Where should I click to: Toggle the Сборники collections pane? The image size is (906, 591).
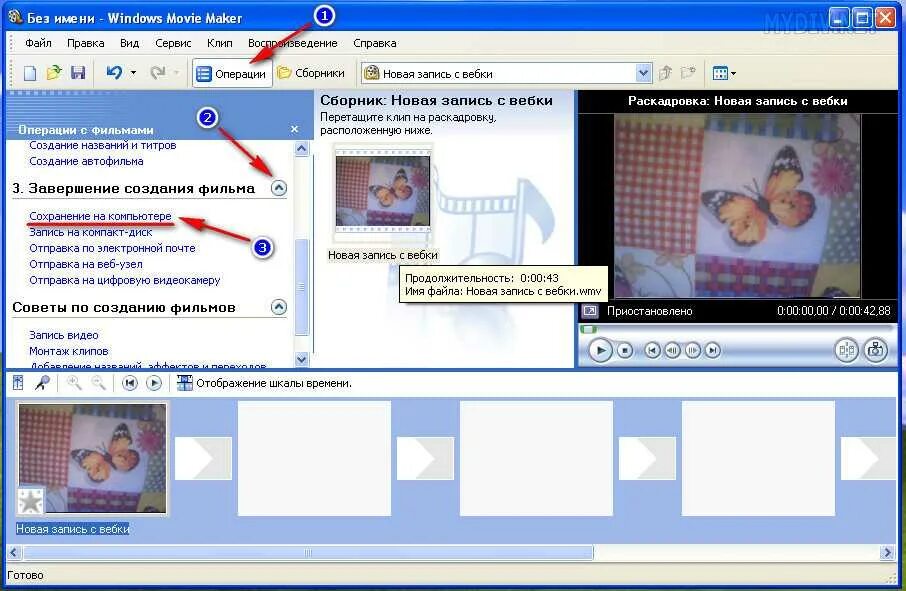click(x=311, y=73)
